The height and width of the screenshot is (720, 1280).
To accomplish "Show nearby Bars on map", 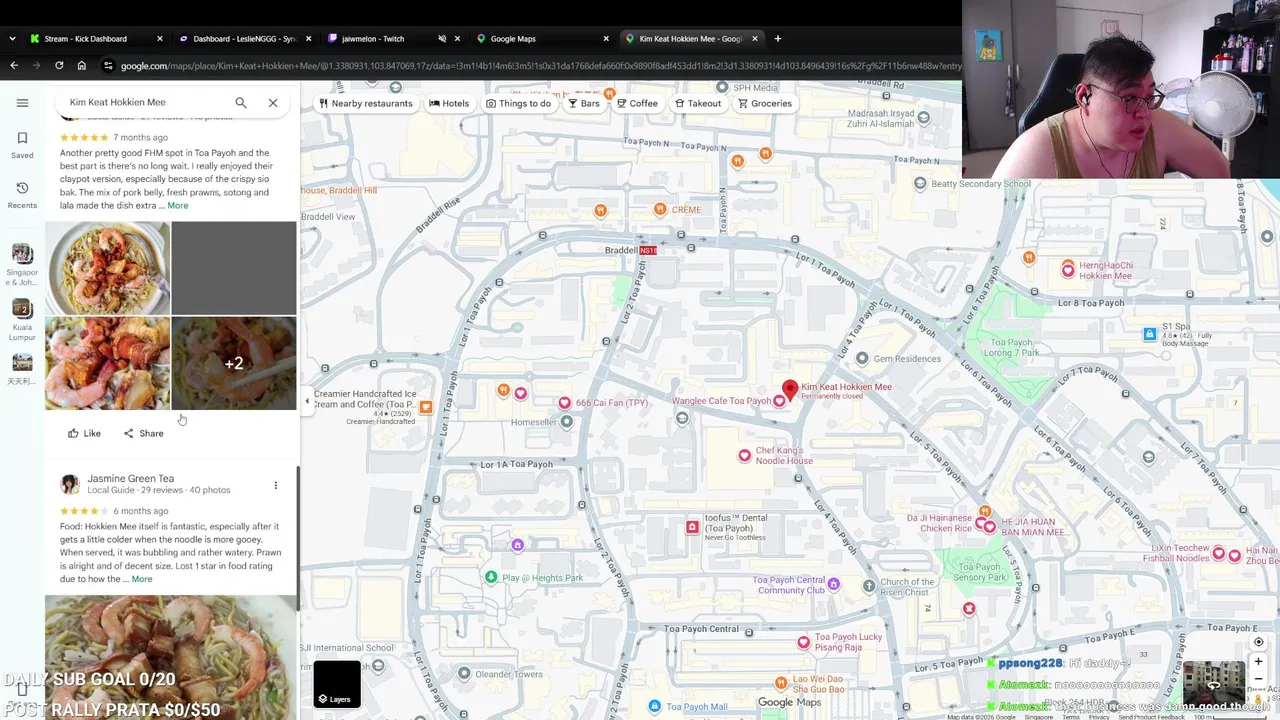I will 584,103.
